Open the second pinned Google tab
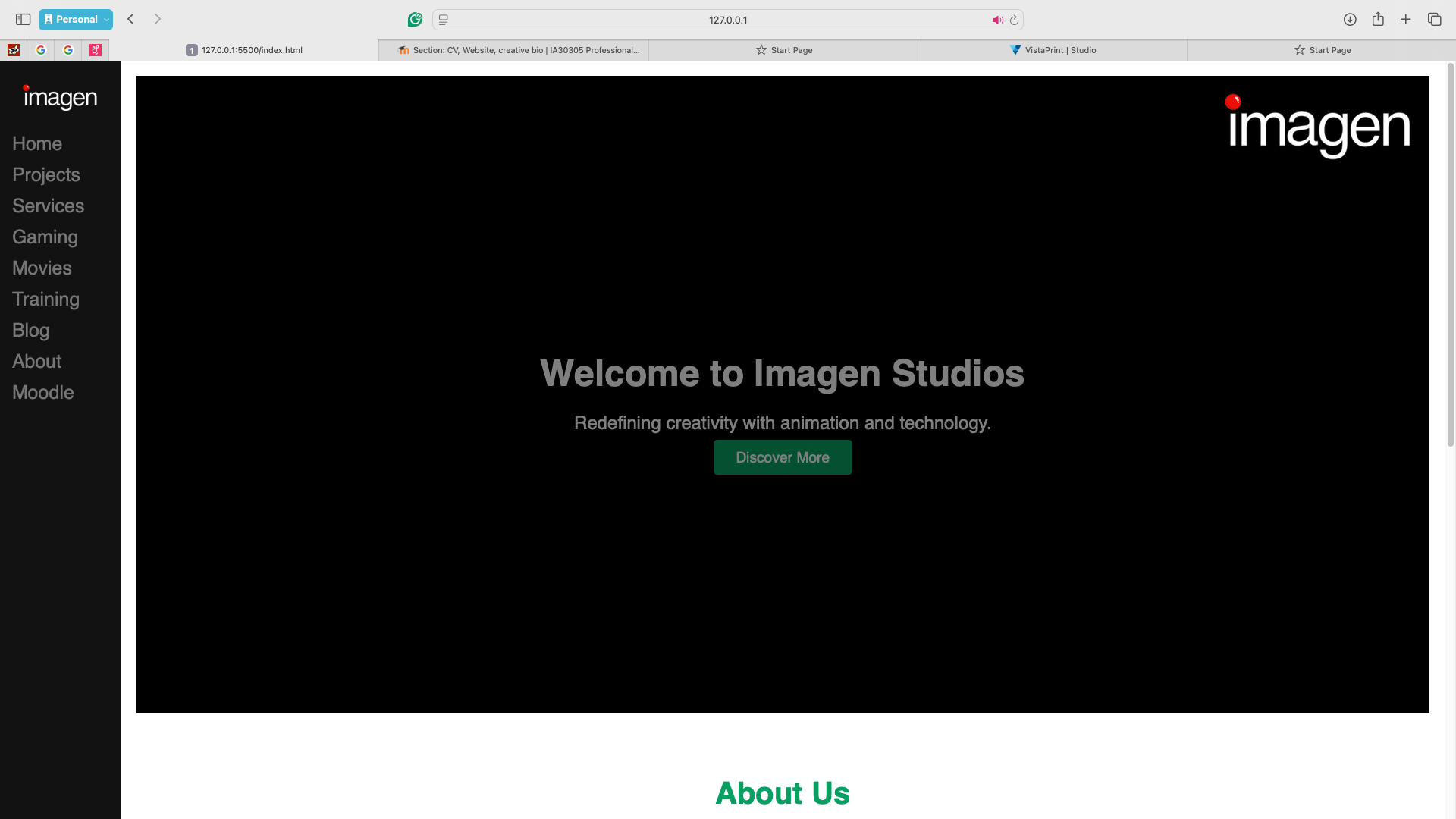Image resolution: width=1456 pixels, height=819 pixels. coord(68,50)
